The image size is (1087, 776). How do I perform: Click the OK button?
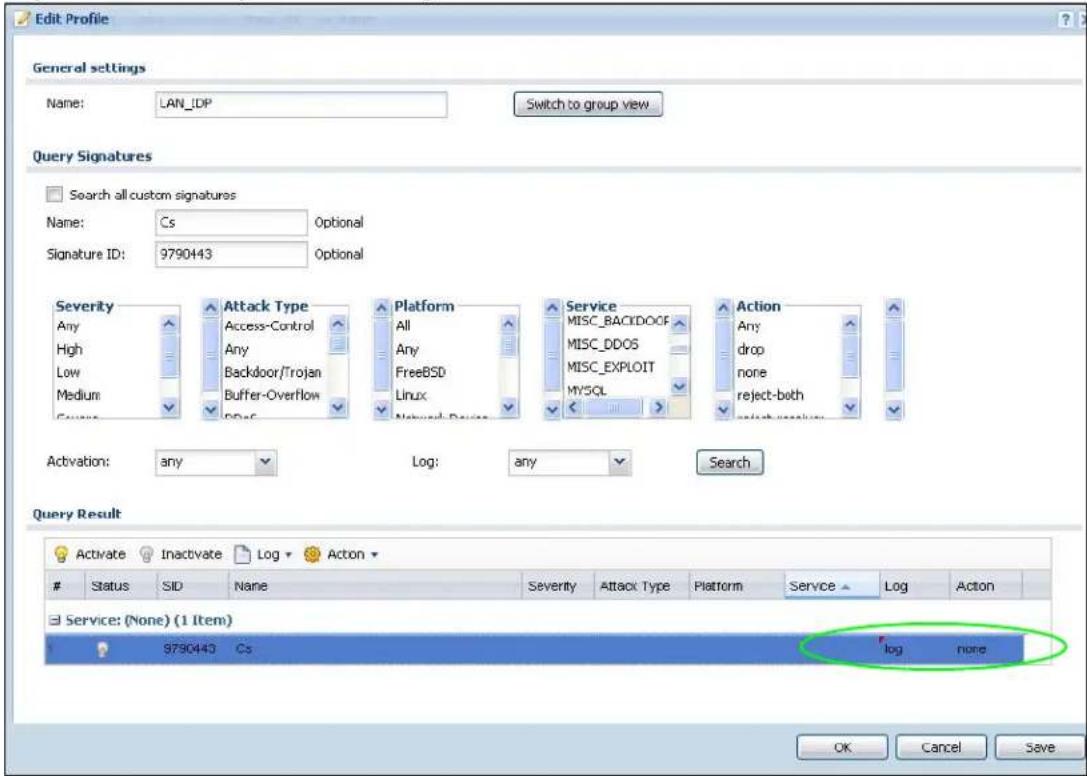[842, 748]
